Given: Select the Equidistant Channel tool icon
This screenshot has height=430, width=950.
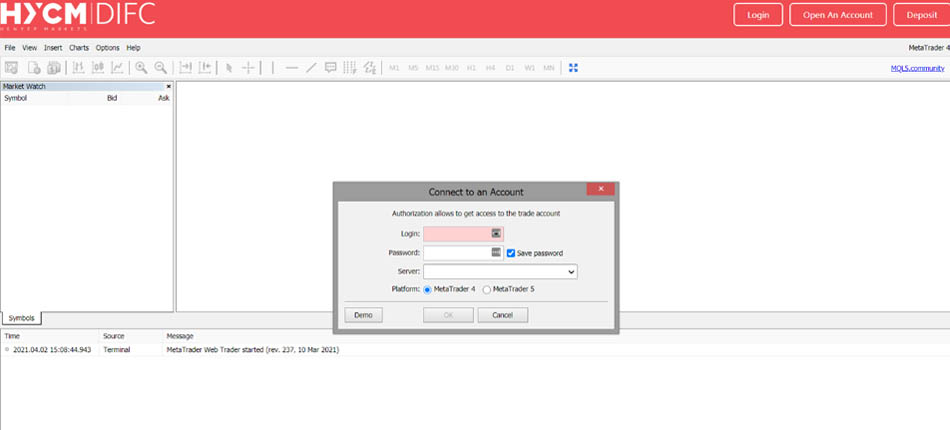Looking at the screenshot, I should [x=350, y=68].
